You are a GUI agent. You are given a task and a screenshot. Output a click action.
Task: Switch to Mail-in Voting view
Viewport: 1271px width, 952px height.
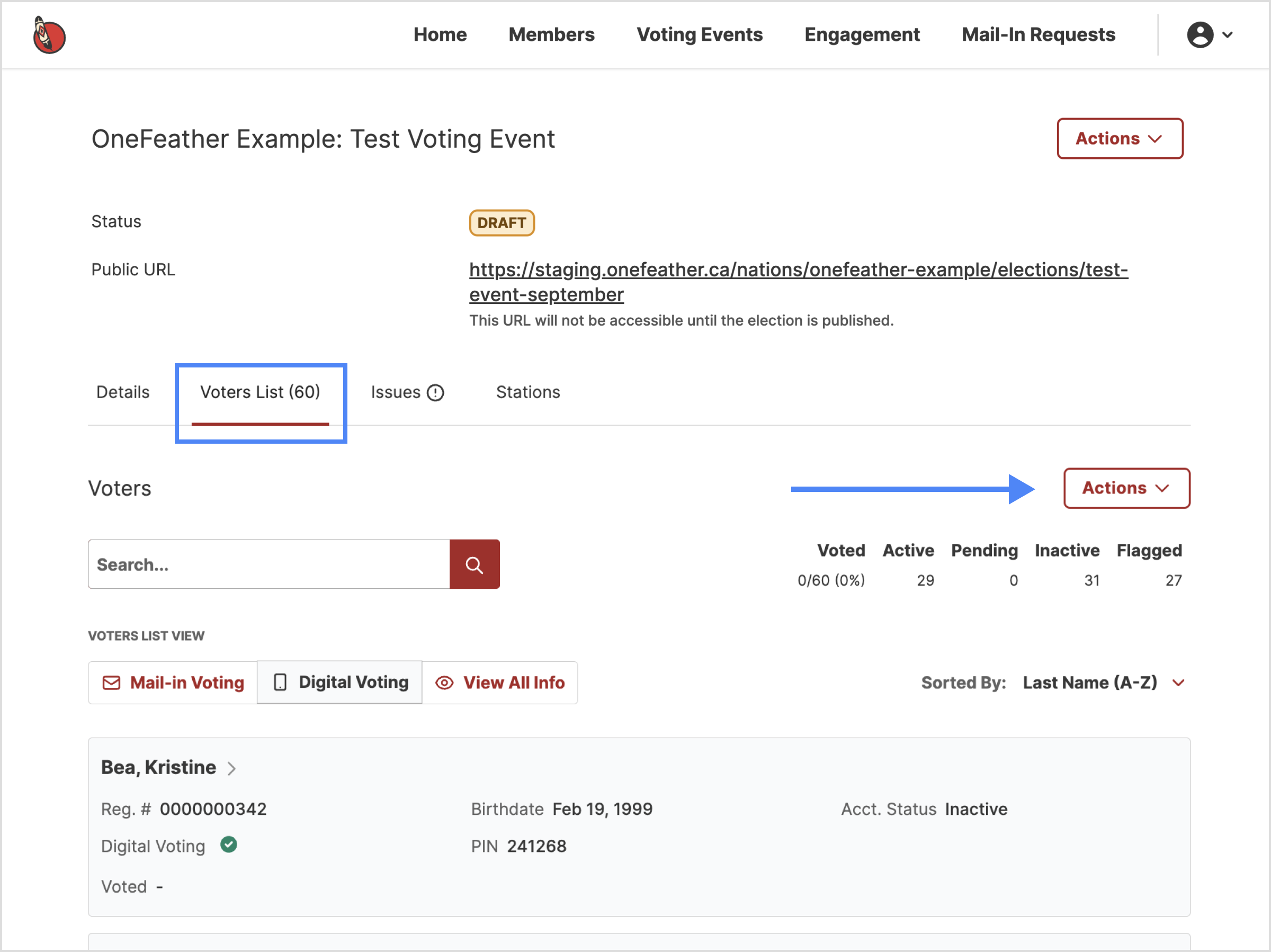click(x=173, y=682)
